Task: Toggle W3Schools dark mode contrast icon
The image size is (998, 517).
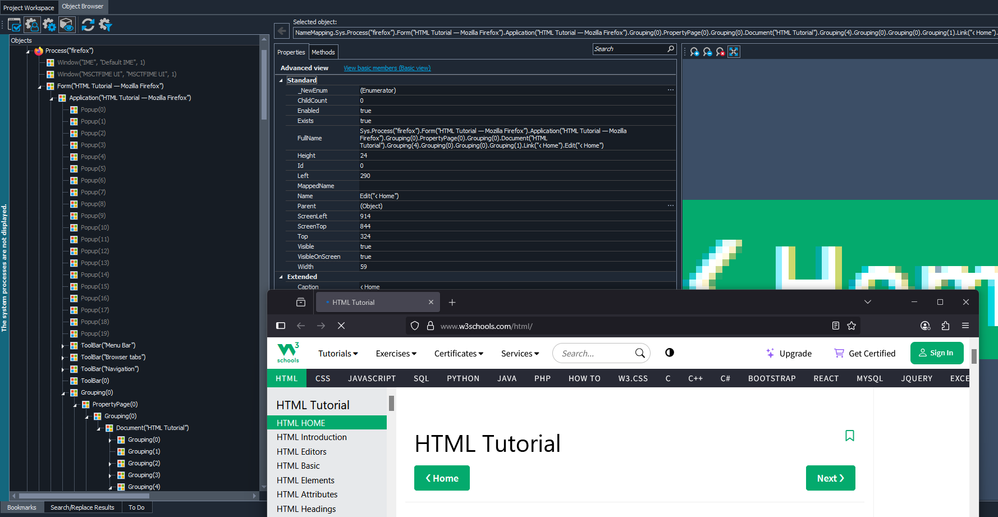Action: pyautogui.click(x=669, y=353)
